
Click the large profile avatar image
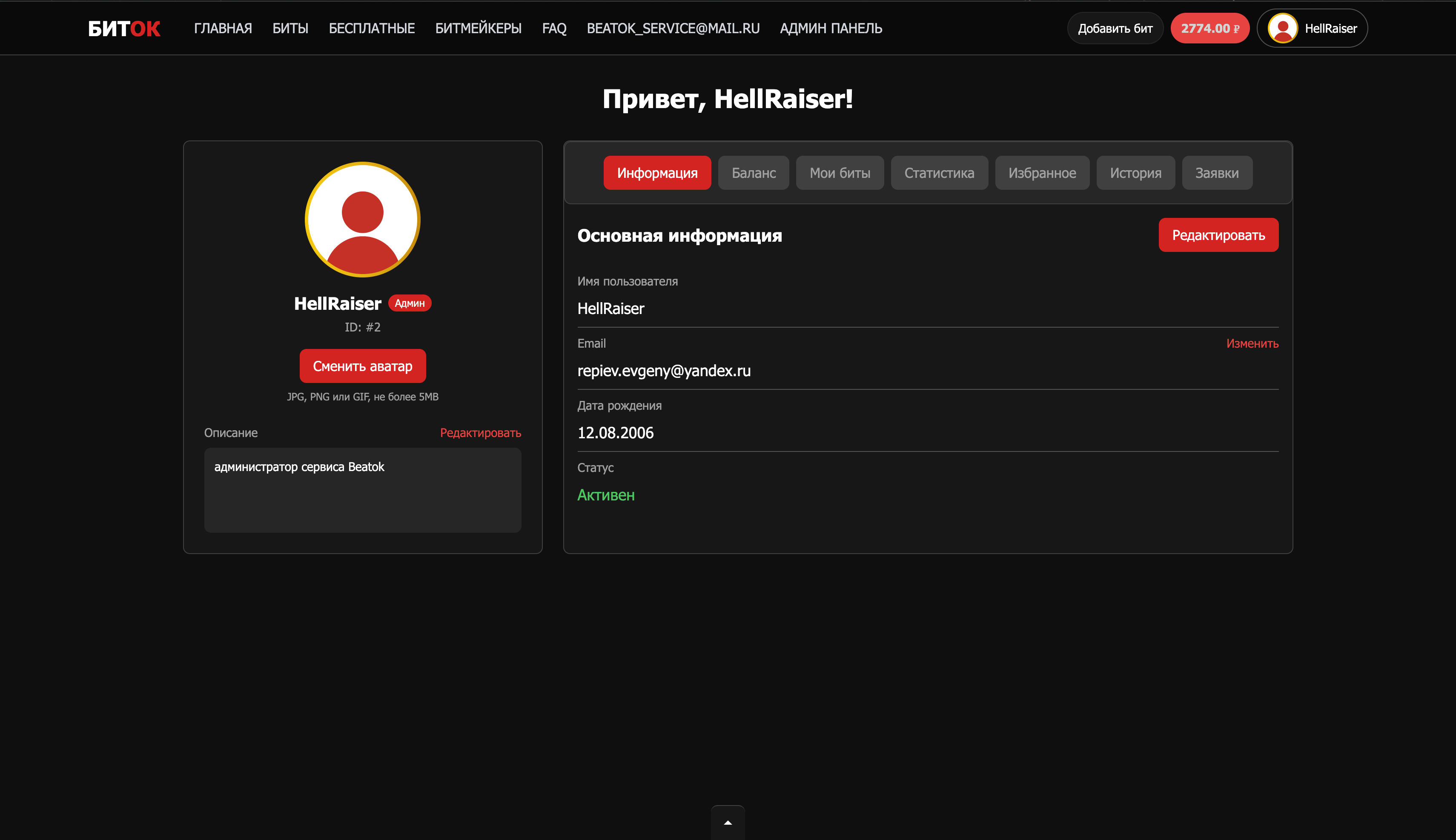click(x=362, y=219)
